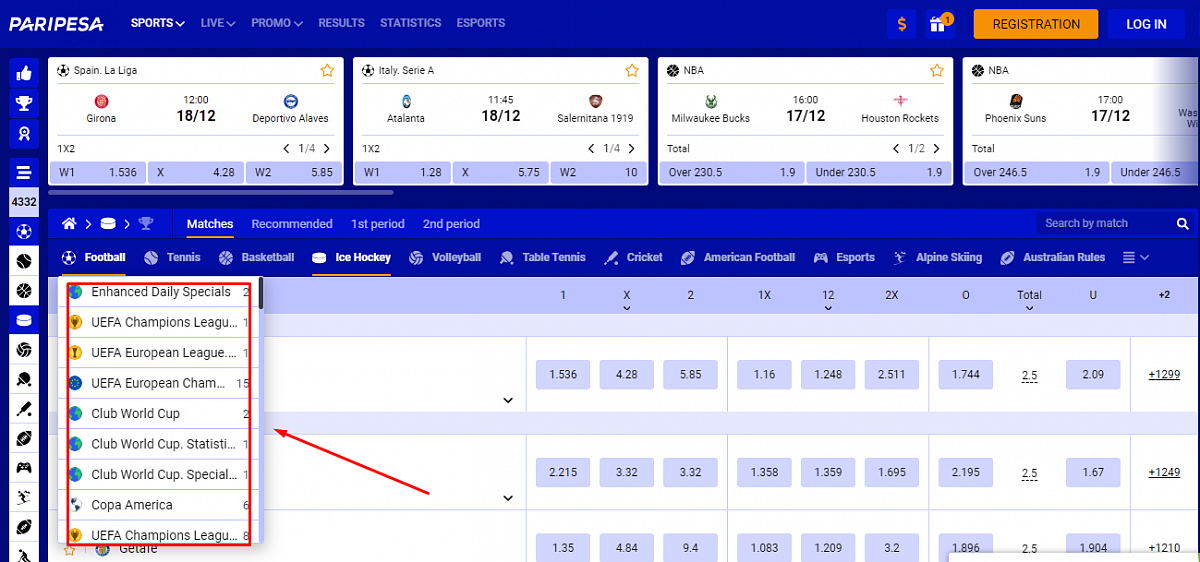
Task: Expand more sports list after Australian Rules
Action: [x=1135, y=258]
